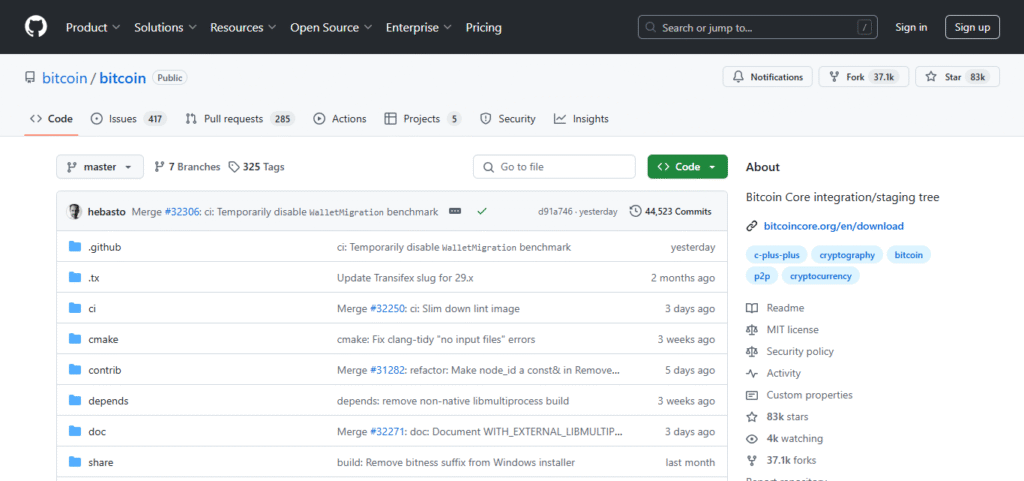Open the contrib folder
Viewport: 1024px width, 481px height.
pyautogui.click(x=104, y=370)
